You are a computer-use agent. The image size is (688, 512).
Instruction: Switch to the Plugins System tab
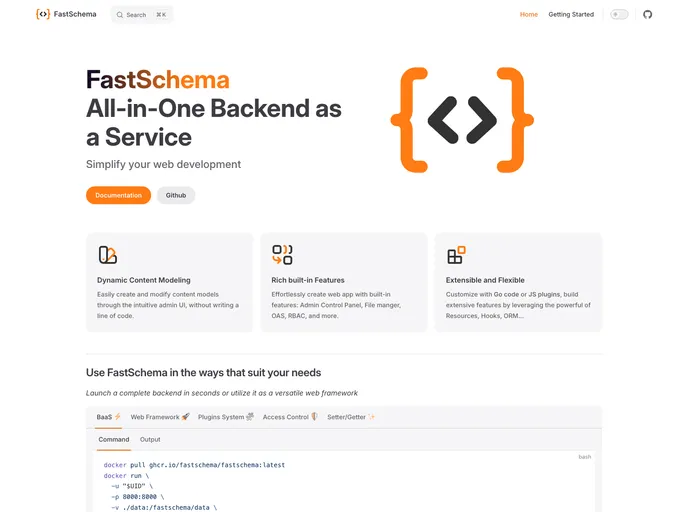[x=226, y=417]
